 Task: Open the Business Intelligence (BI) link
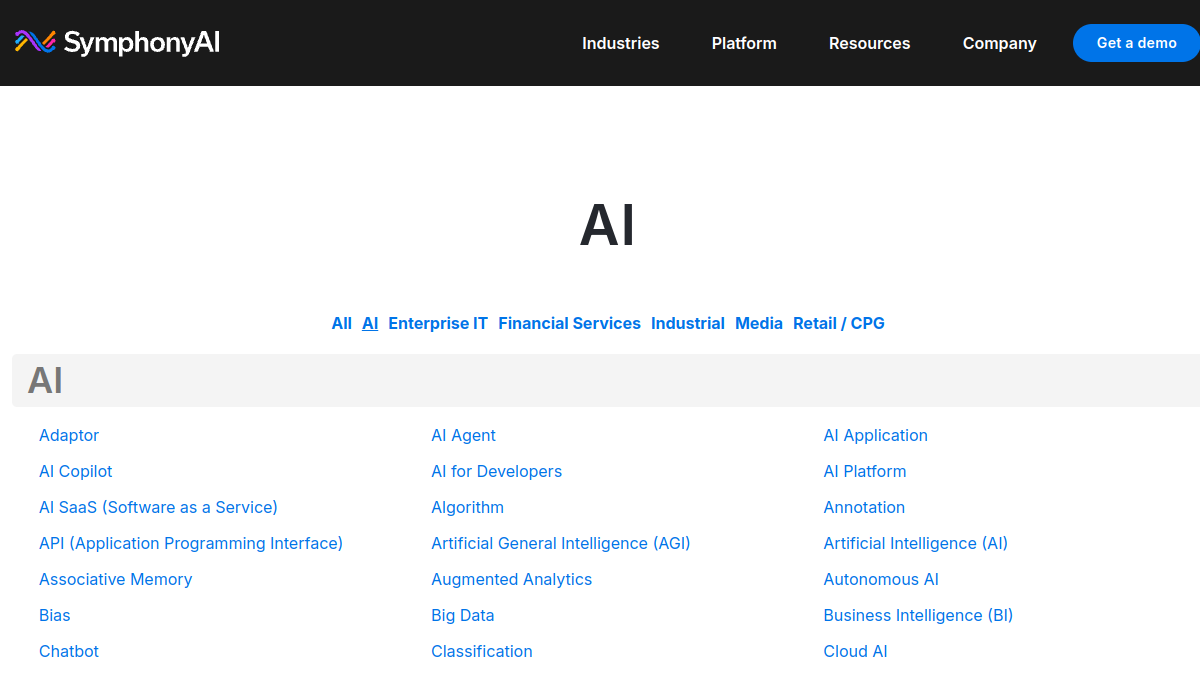click(918, 615)
